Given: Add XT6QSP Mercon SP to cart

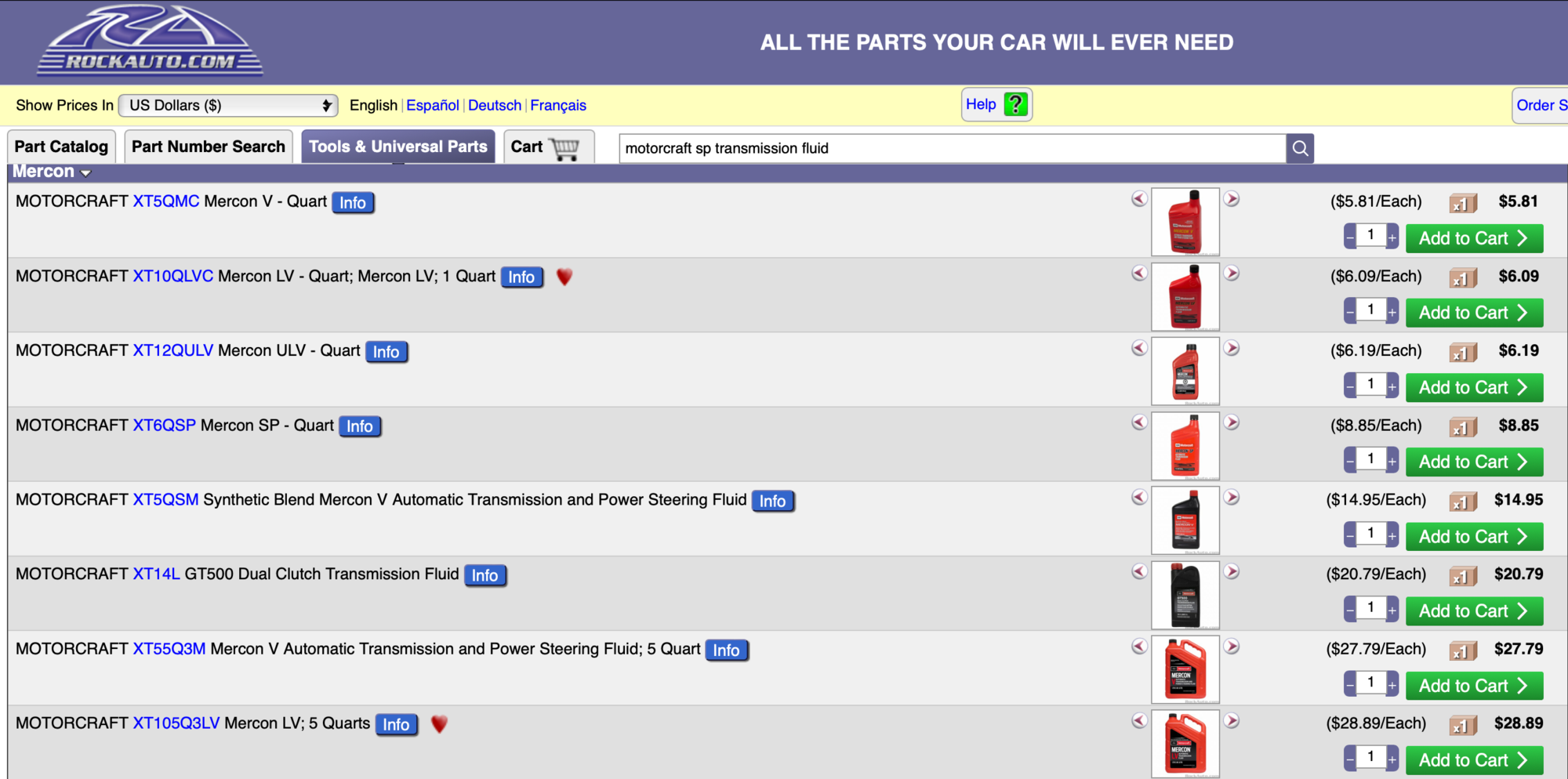Looking at the screenshot, I should click(1474, 462).
